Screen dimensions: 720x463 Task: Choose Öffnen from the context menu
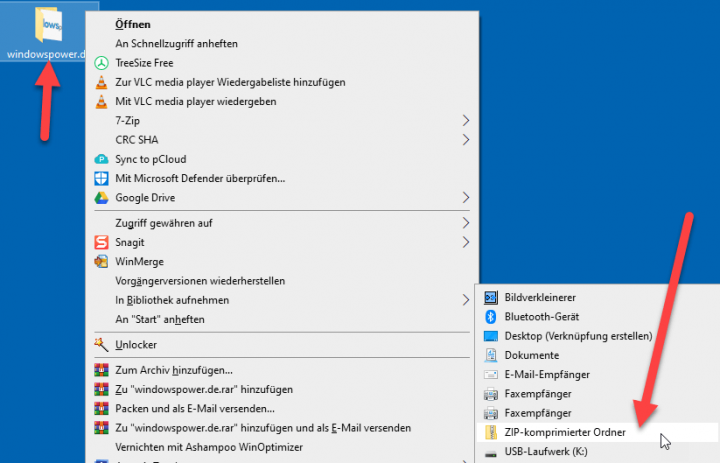pos(282,24)
